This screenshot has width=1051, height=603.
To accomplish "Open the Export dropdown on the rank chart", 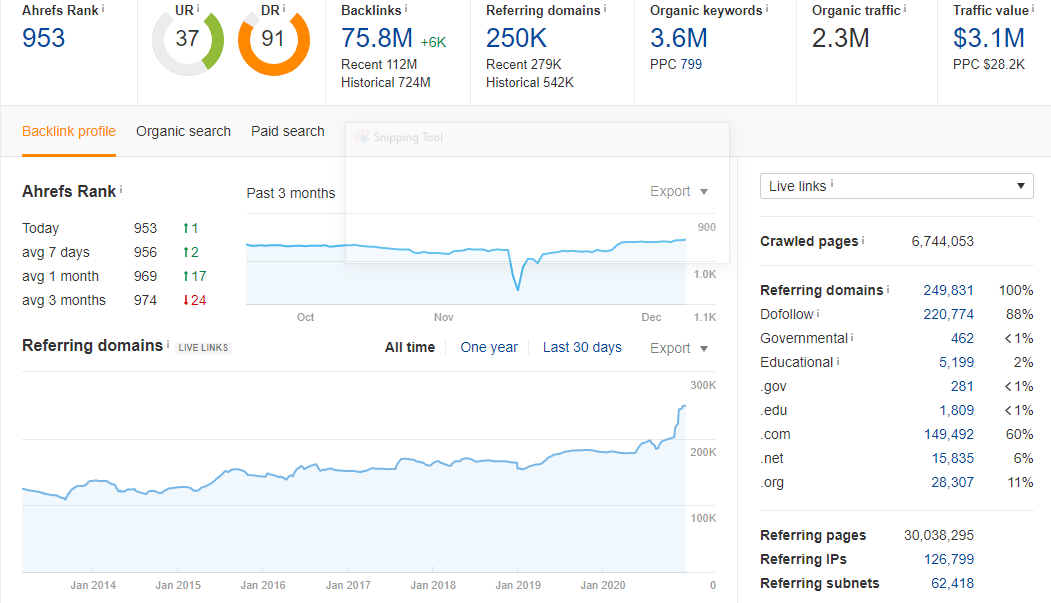I will [678, 191].
